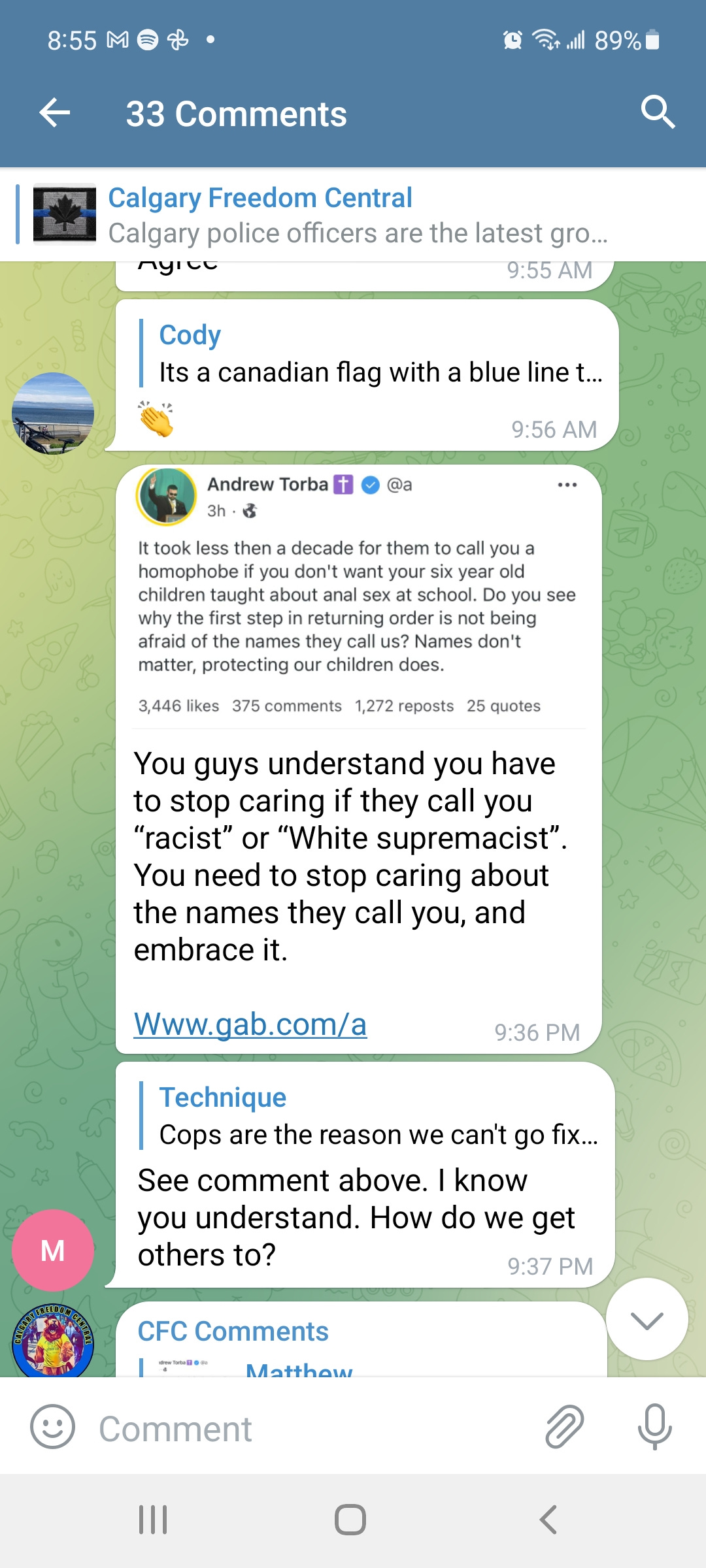Open the seaside photo profile avatar
This screenshot has height=1568, width=706.
[53, 413]
